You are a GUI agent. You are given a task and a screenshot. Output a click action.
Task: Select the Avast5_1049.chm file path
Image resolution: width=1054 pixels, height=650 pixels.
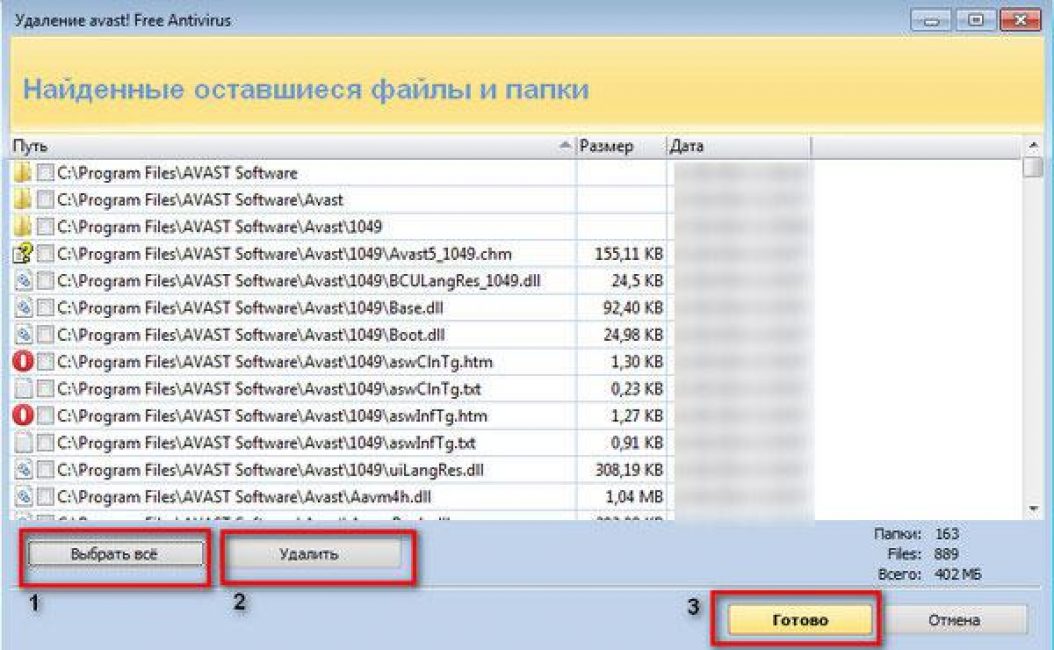point(284,254)
